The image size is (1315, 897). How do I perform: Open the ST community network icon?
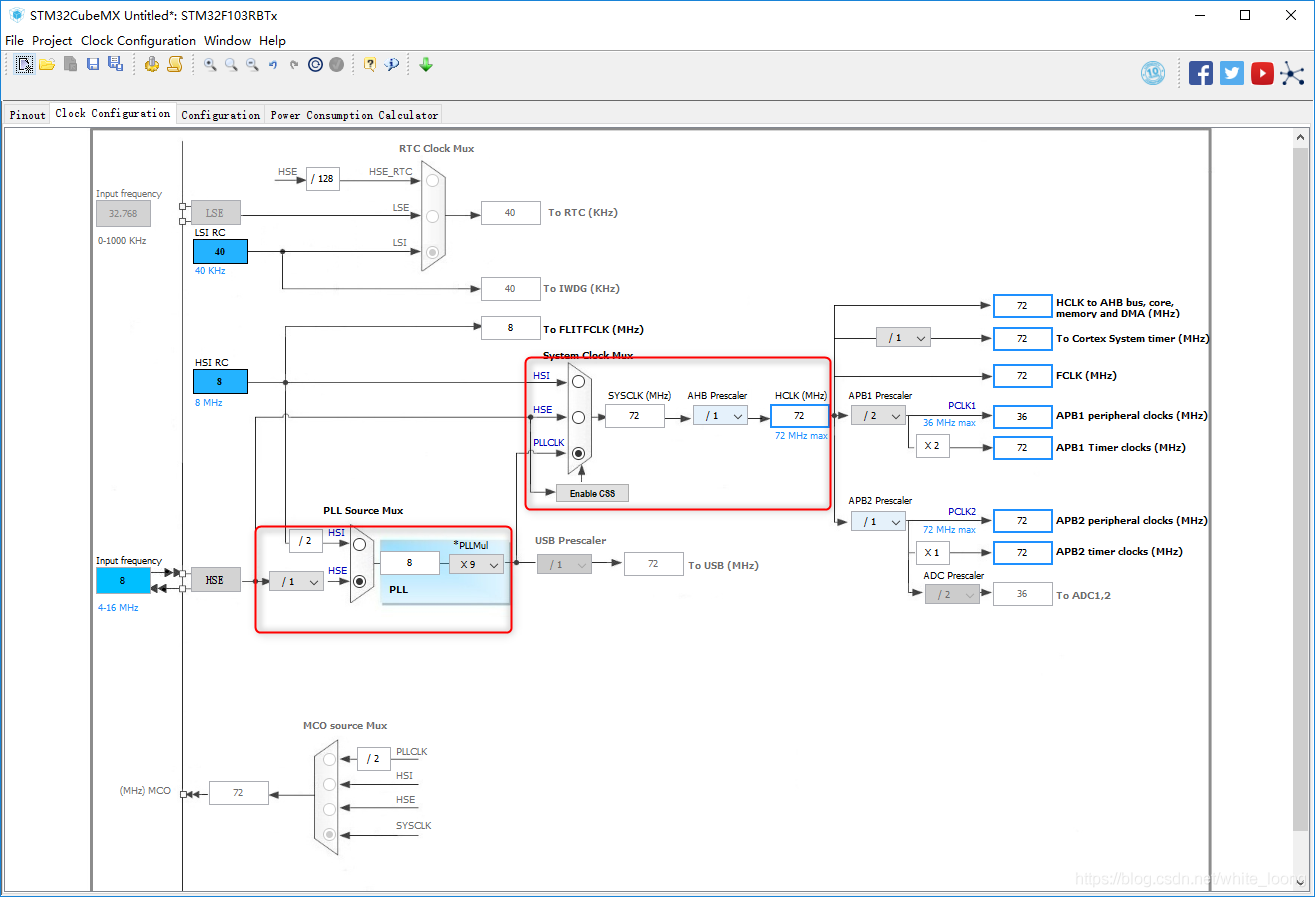1293,73
